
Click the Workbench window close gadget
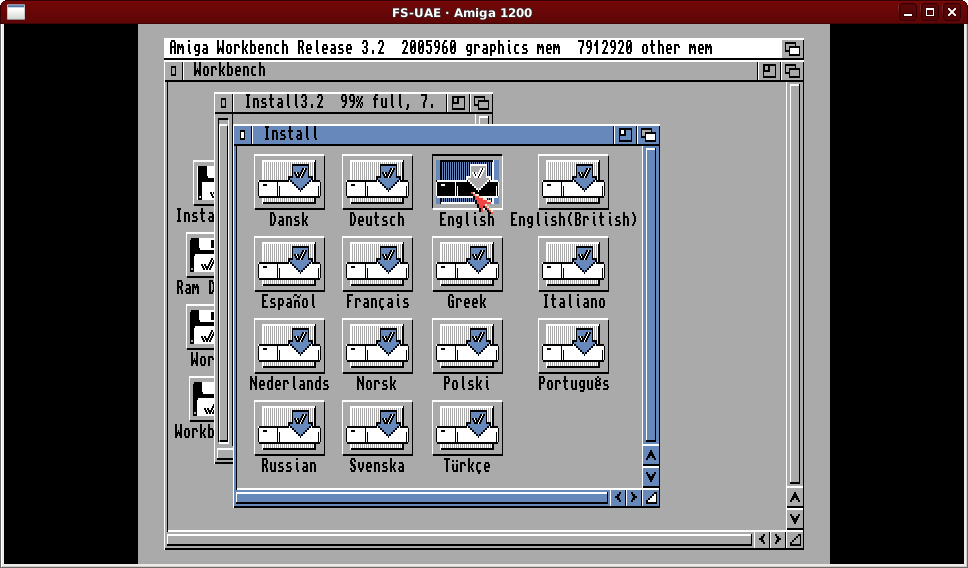click(173, 71)
